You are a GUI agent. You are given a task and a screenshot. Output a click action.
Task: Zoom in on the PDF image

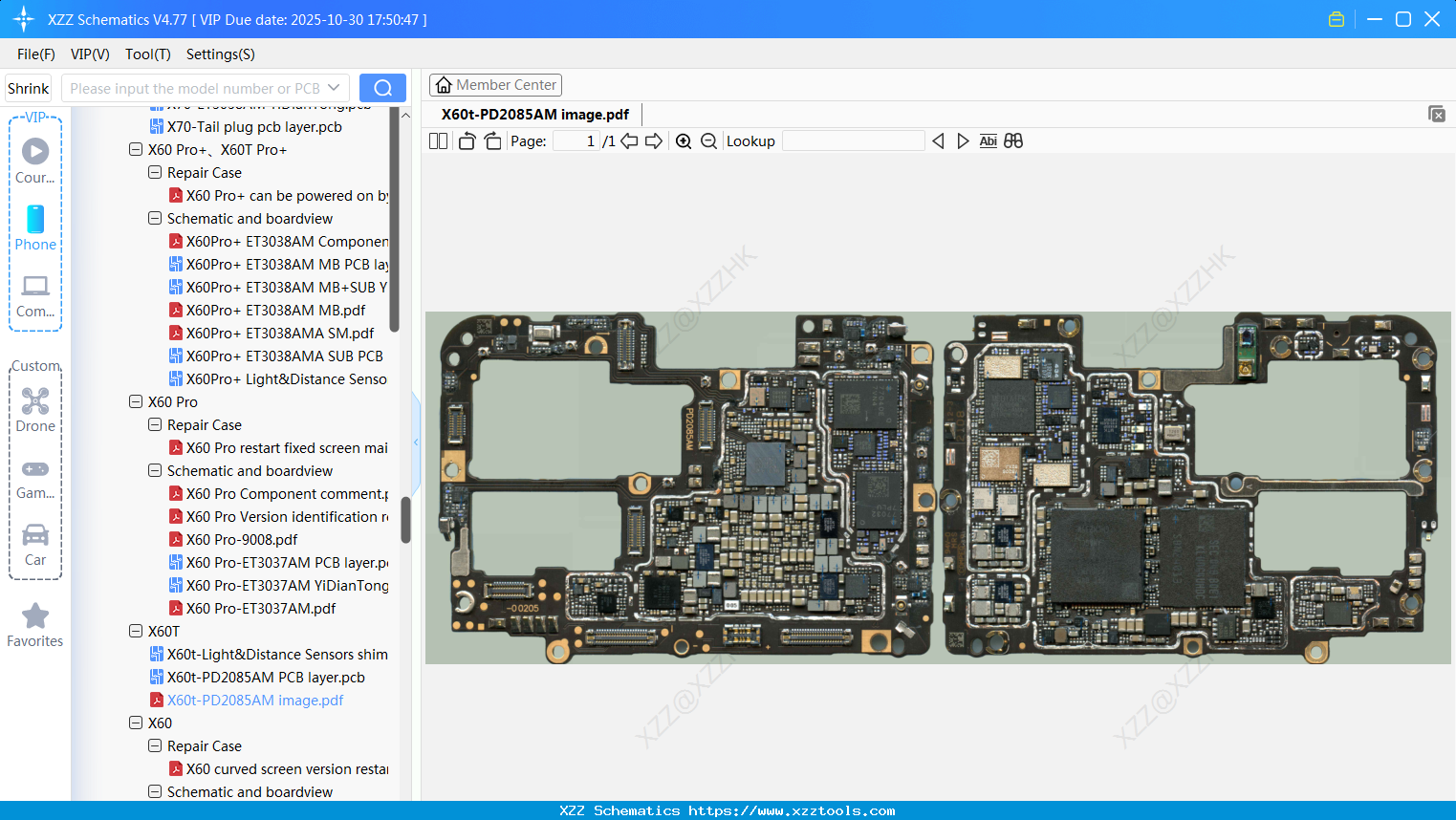pos(684,140)
